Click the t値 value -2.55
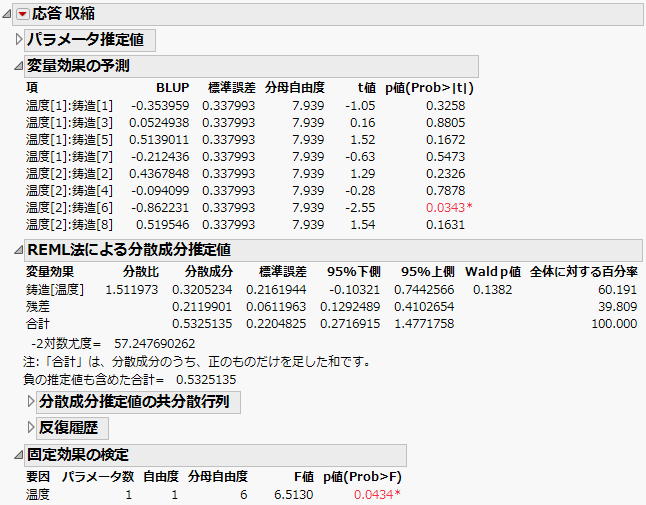646x505 pixels. click(360, 208)
